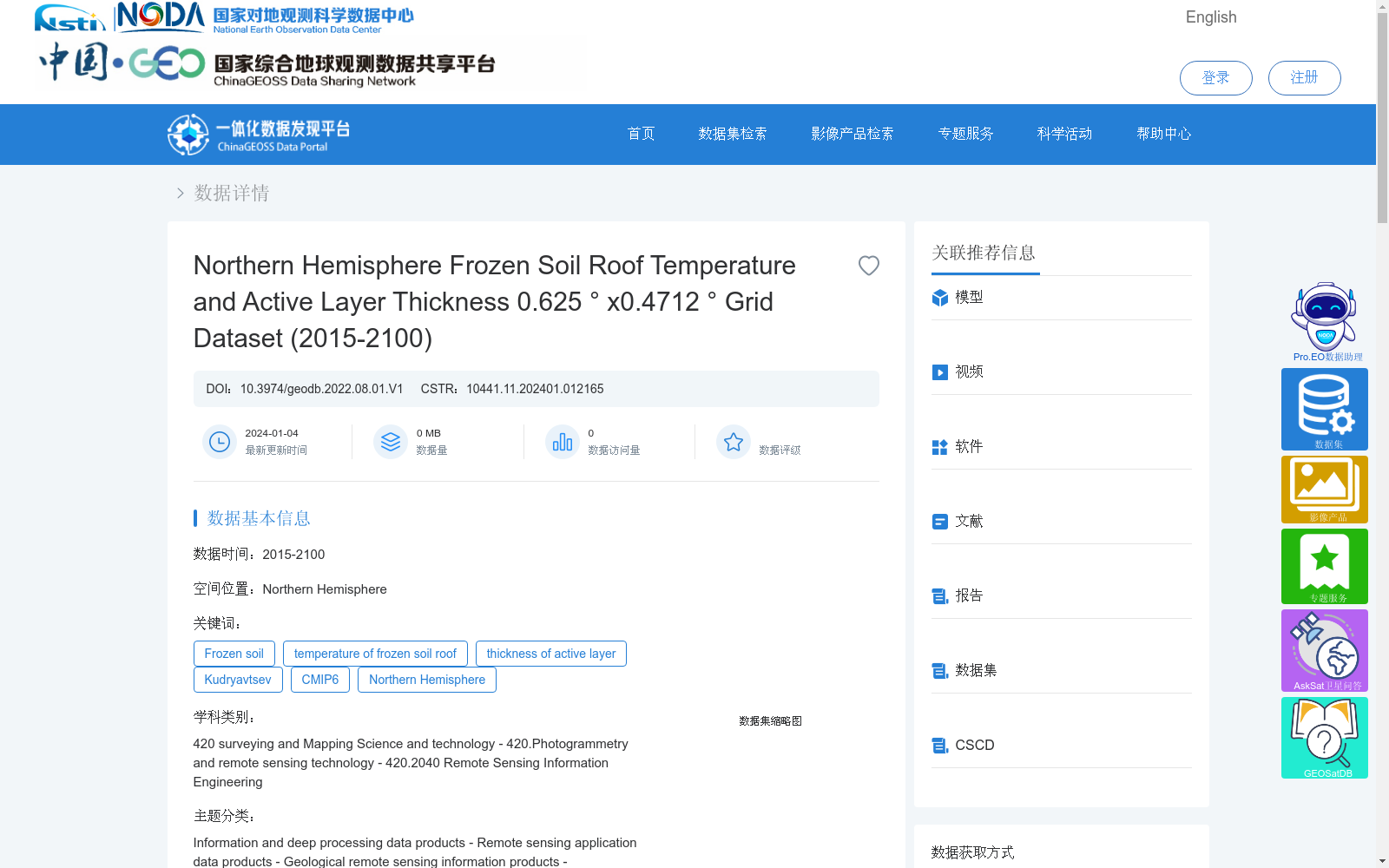
Task: Click the CSCD icon
Action: click(940, 746)
